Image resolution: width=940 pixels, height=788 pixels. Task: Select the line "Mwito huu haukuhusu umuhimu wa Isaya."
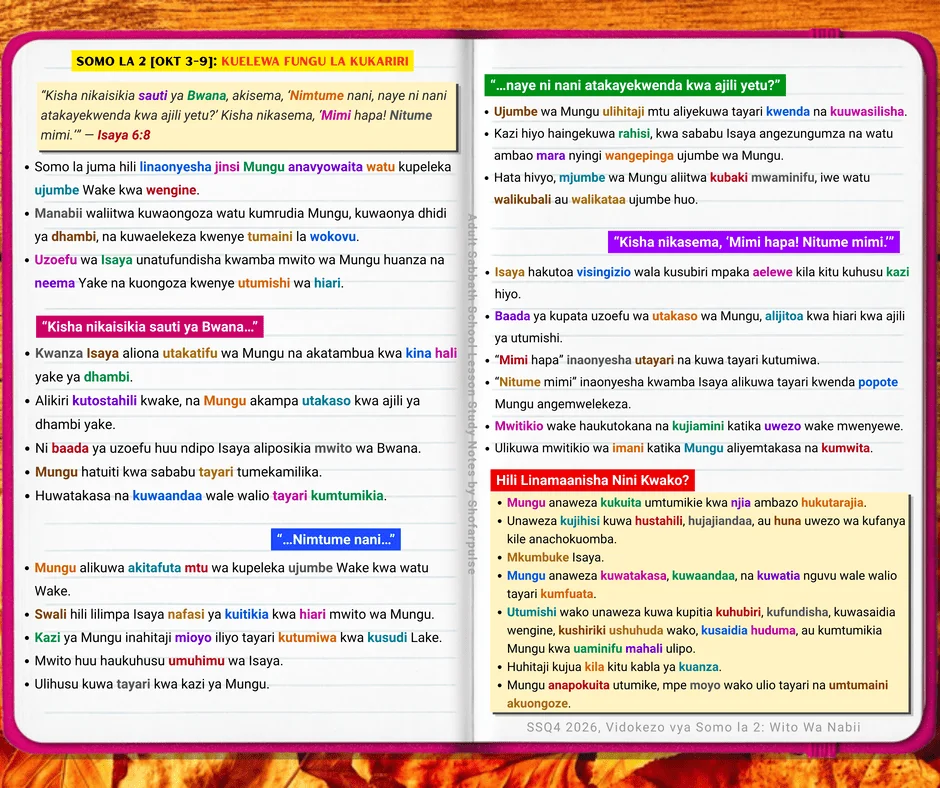158,661
